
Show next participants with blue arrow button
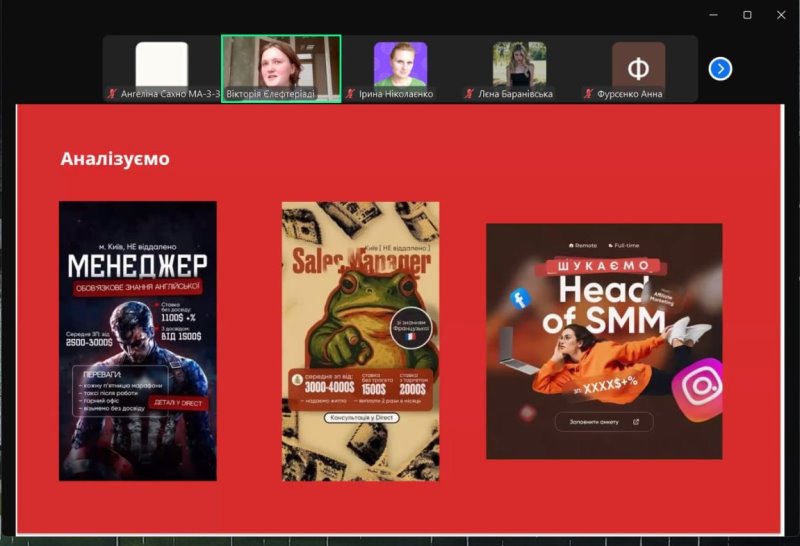[x=720, y=69]
